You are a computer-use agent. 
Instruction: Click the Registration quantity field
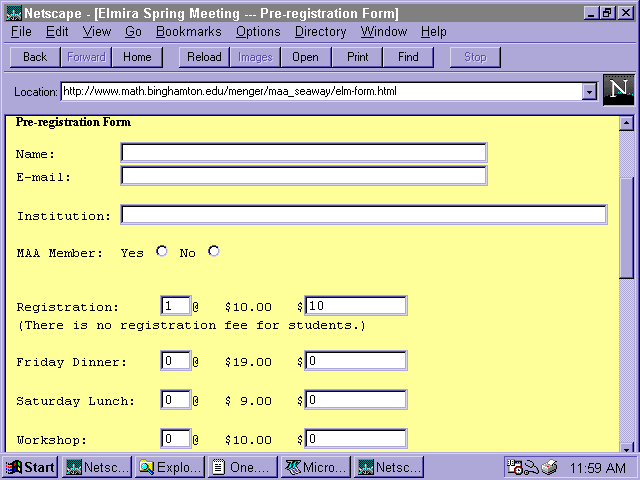(x=176, y=306)
